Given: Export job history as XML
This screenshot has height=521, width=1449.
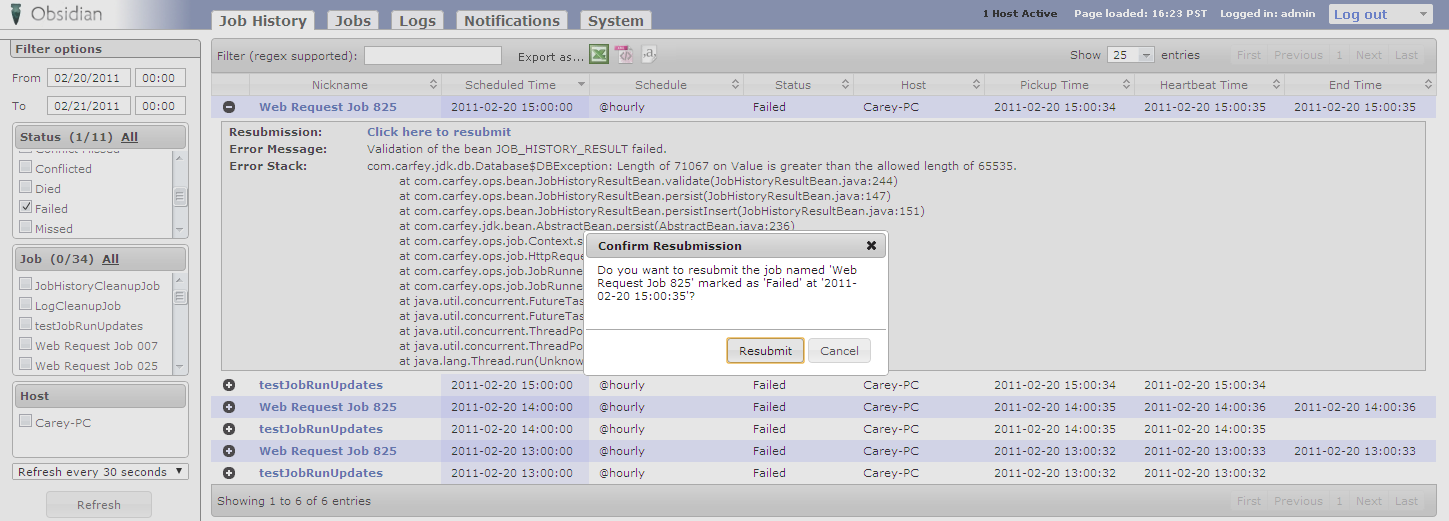Looking at the screenshot, I should click(624, 55).
